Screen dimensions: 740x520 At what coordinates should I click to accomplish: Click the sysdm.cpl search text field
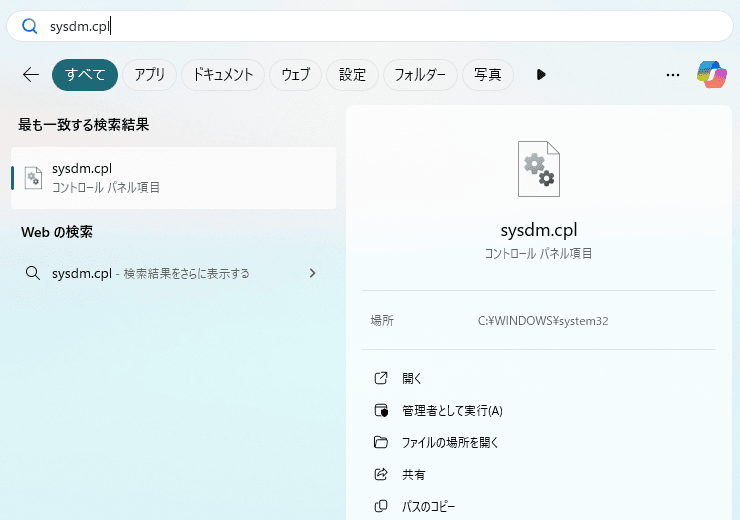[370, 26]
